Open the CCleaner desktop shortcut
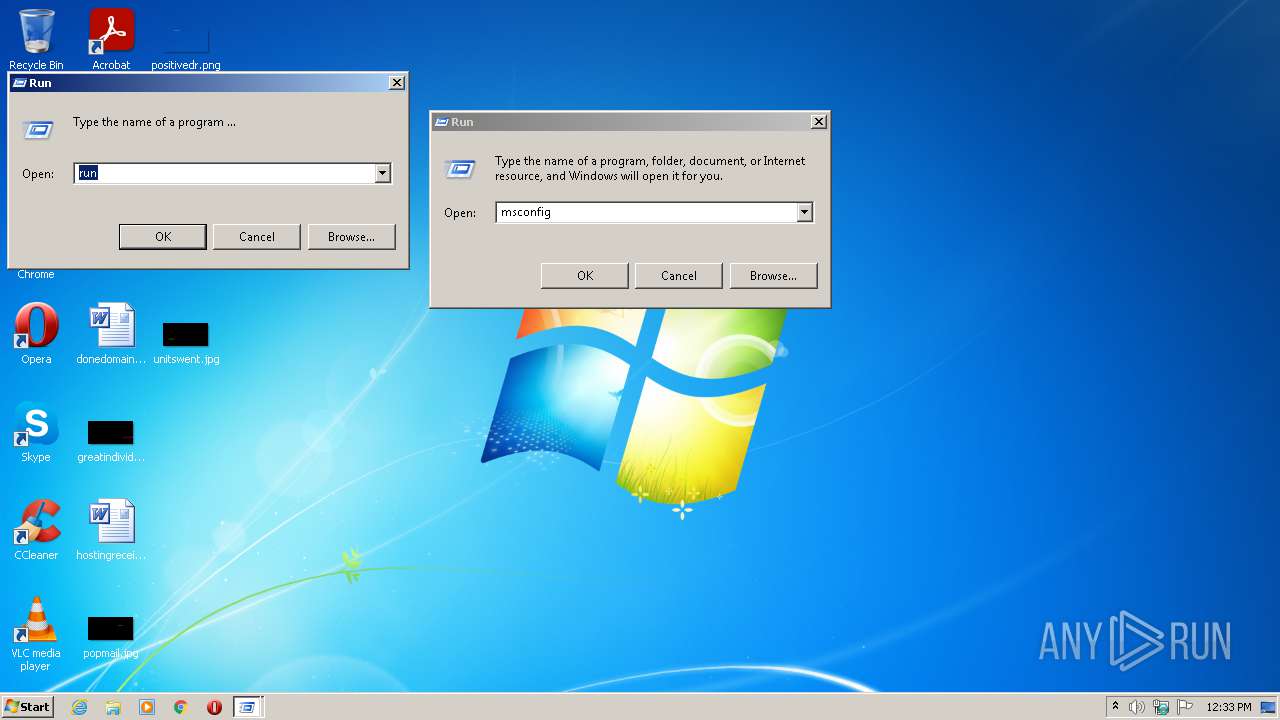Screen dimensions: 1280x720 pyautogui.click(x=36, y=529)
